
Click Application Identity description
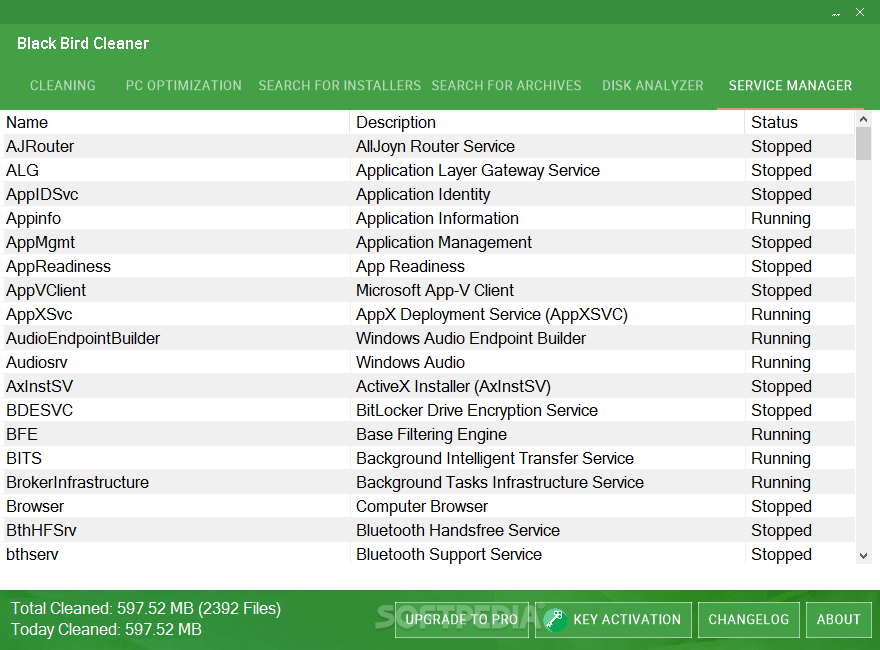tap(423, 195)
